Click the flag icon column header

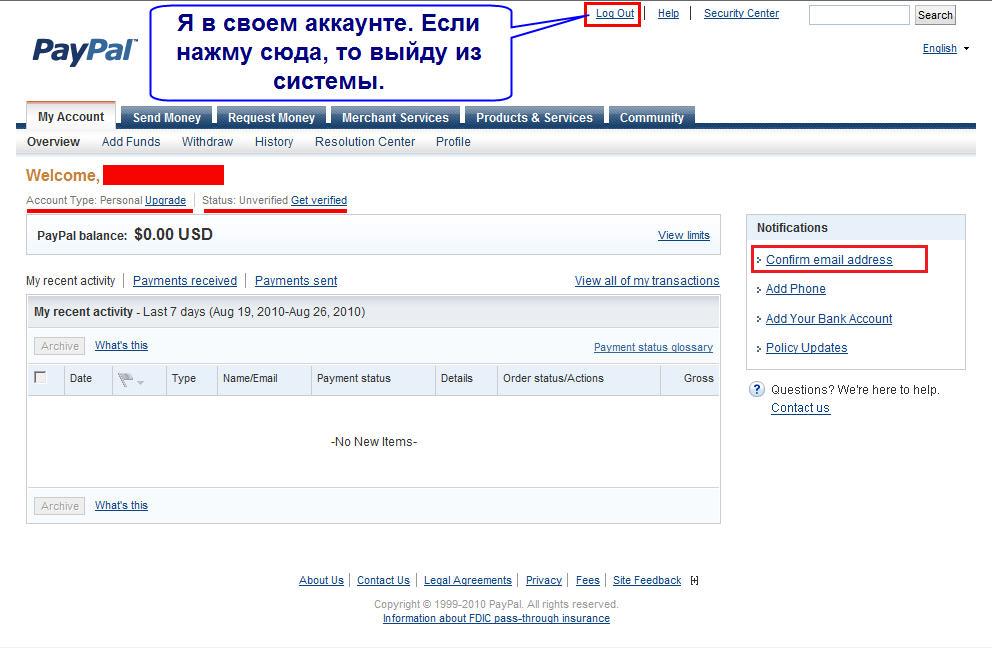coord(125,380)
